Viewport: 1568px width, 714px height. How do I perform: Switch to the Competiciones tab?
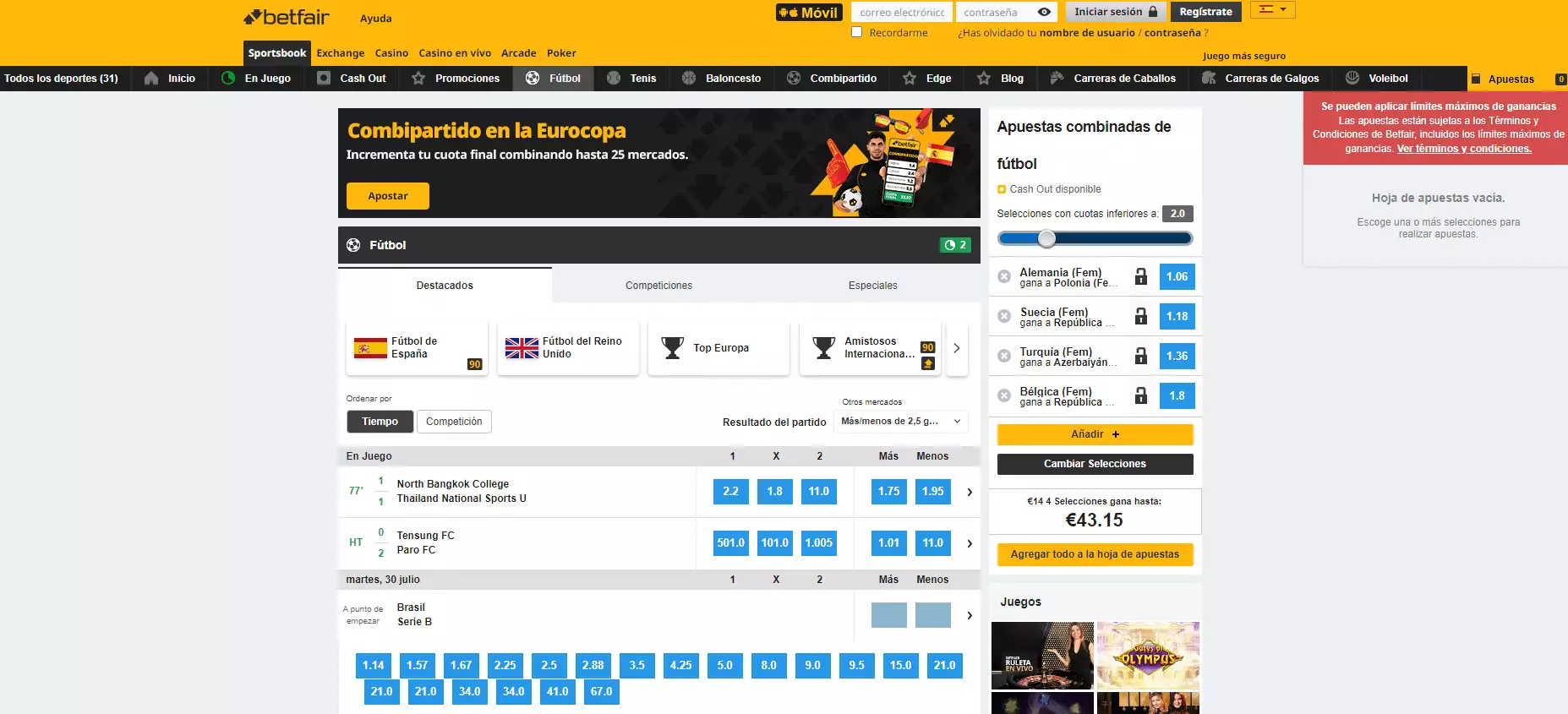coord(658,286)
